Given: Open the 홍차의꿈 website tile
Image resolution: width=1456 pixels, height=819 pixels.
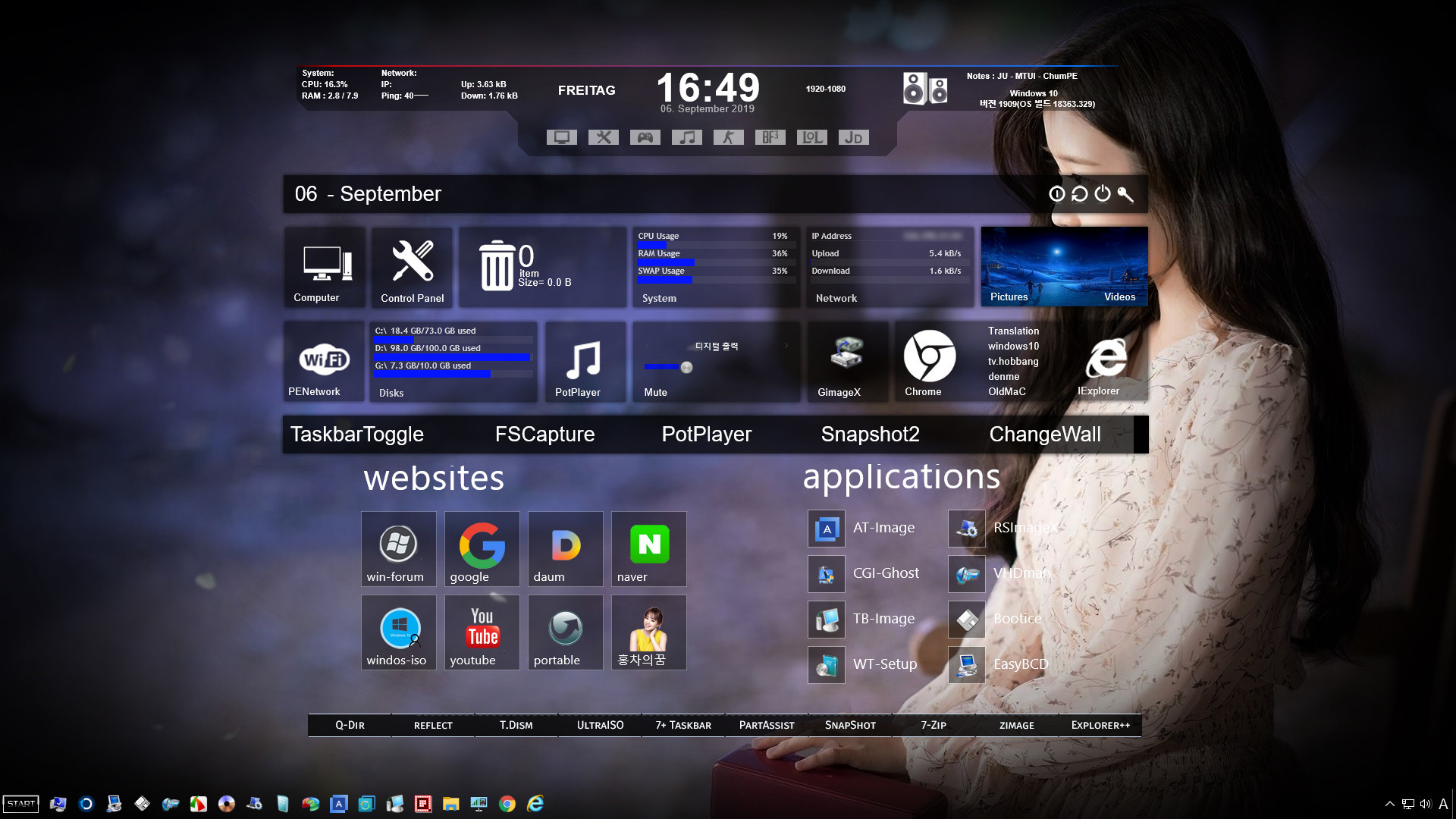Looking at the screenshot, I should 649,632.
